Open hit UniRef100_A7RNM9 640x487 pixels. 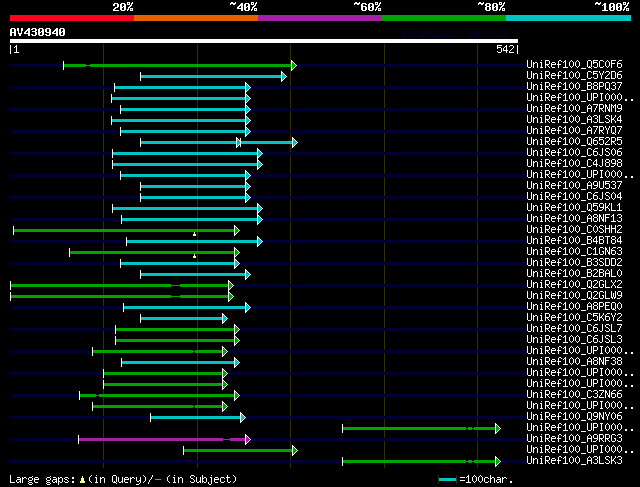click(574, 109)
